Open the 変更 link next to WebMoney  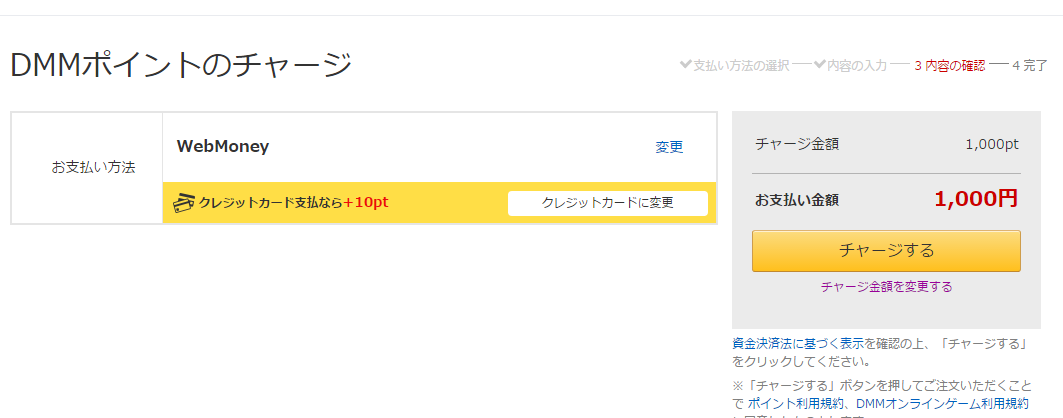pos(669,147)
